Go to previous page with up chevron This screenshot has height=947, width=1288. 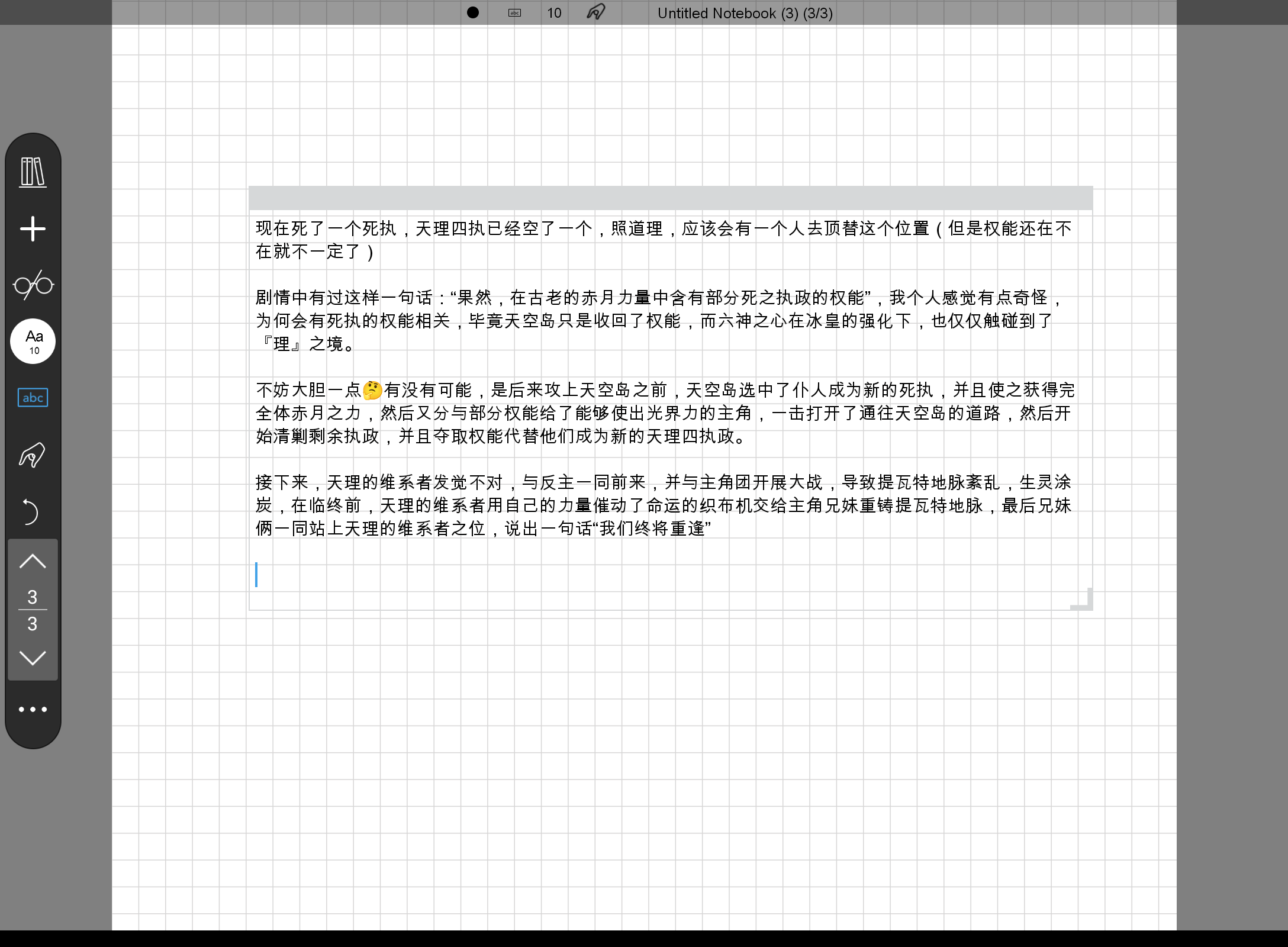tap(33, 561)
